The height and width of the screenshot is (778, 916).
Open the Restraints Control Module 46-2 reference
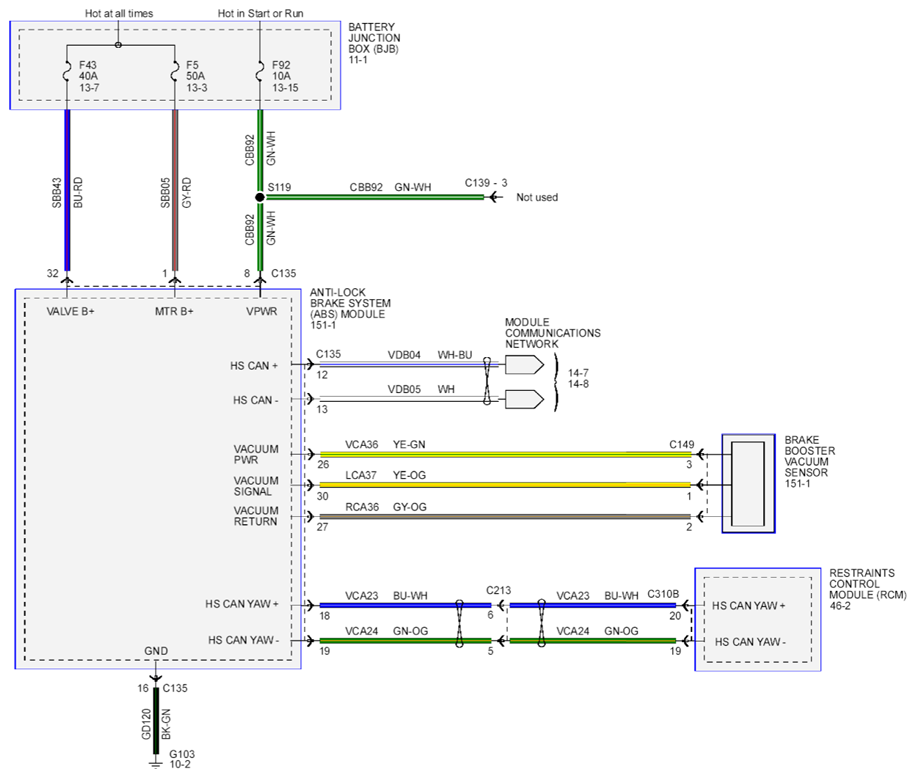coord(840,606)
